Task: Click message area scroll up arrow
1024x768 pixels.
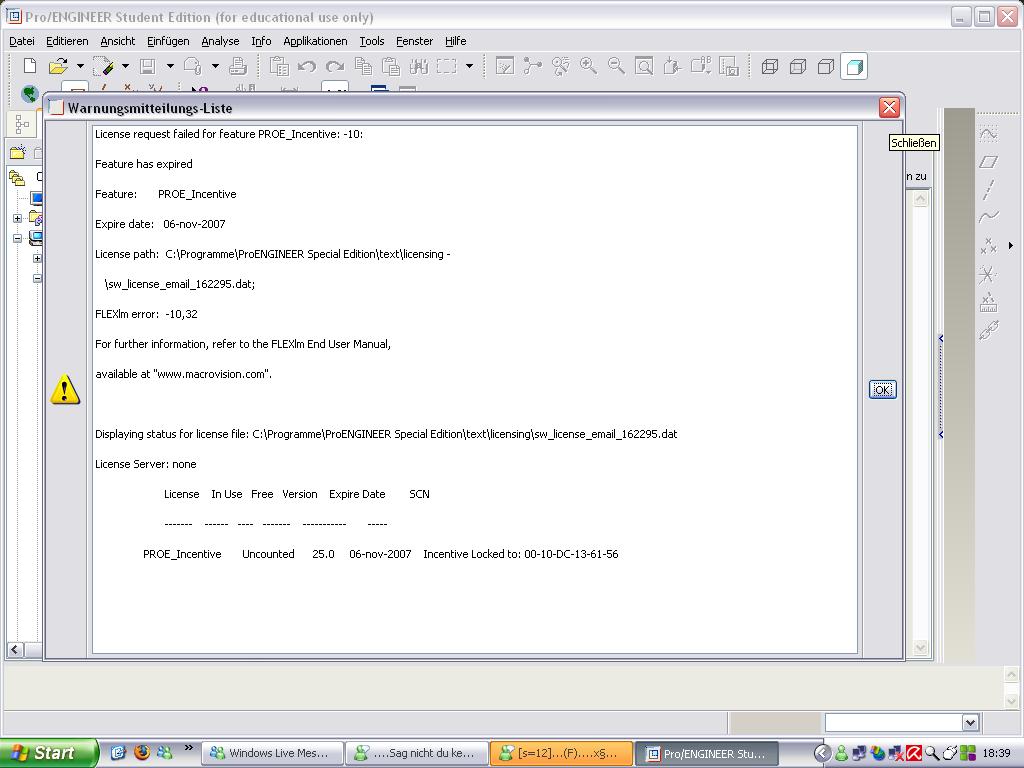Action: coord(1012,675)
